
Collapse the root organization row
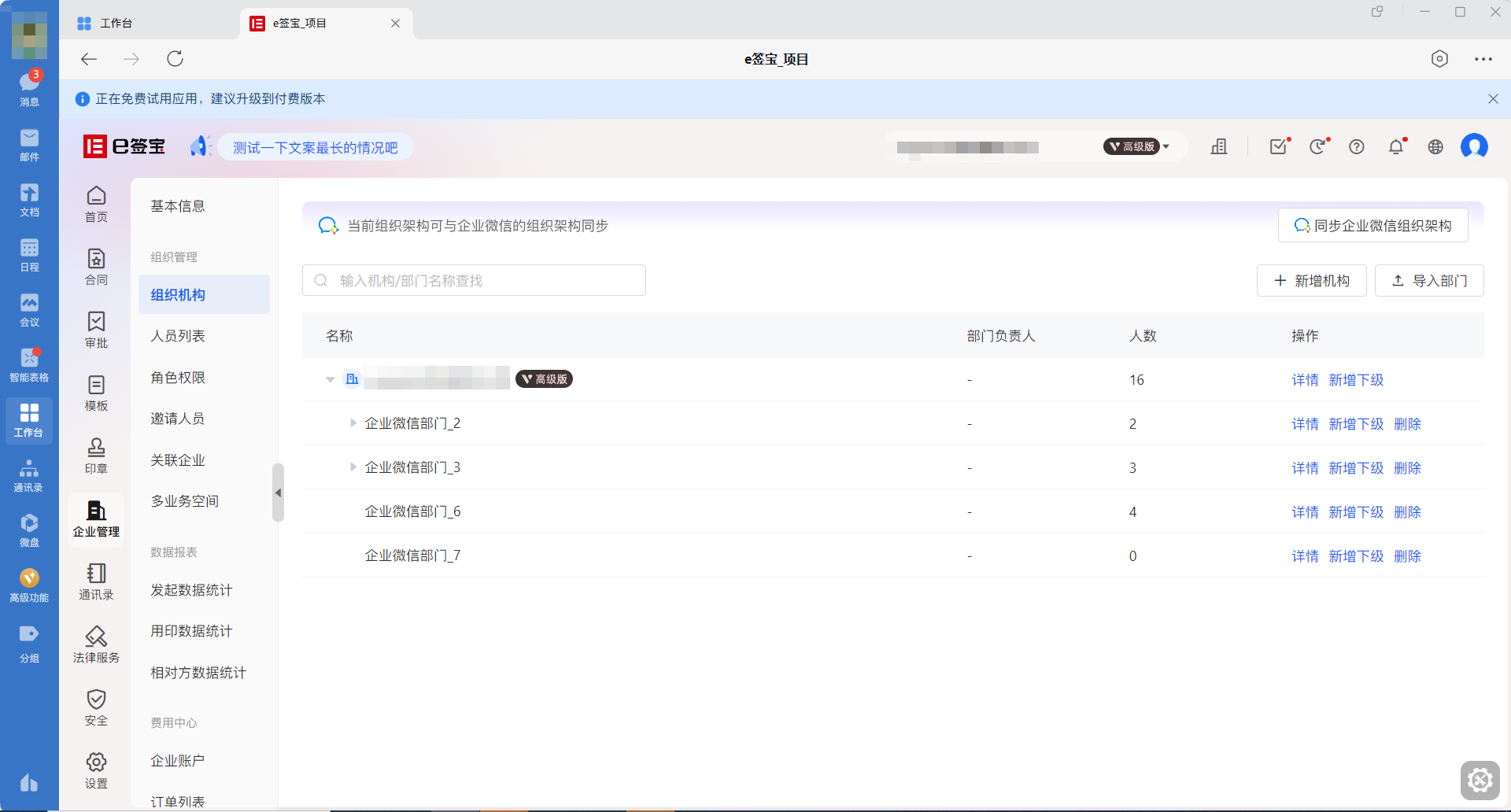point(331,380)
